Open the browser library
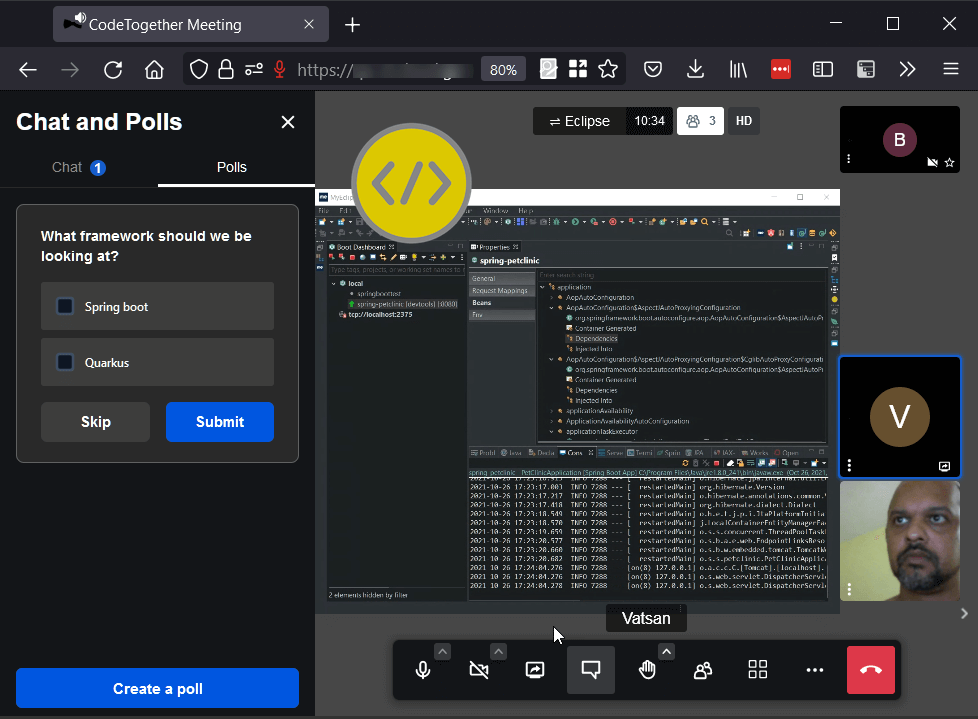978x719 pixels. click(x=738, y=69)
